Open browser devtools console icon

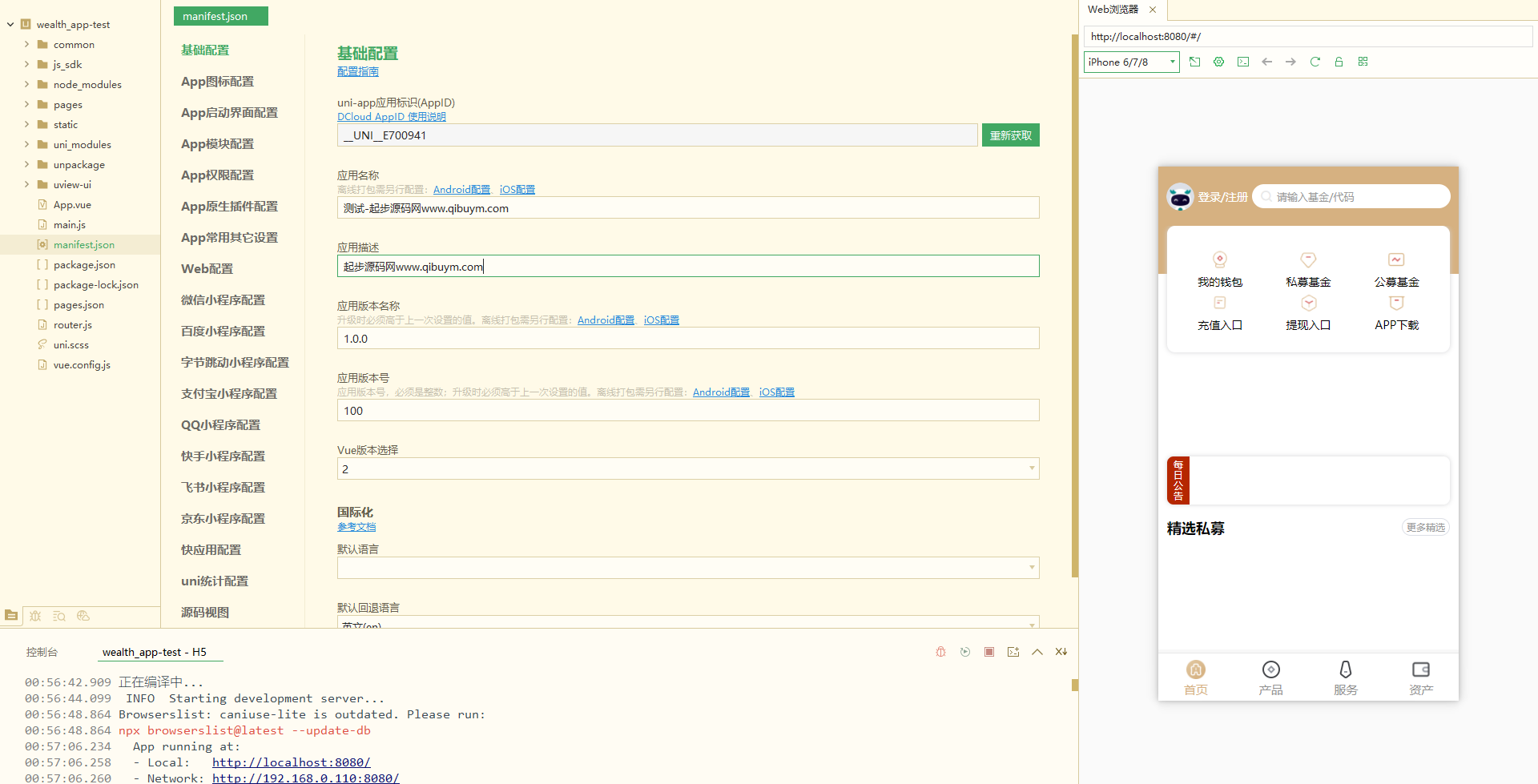click(x=1242, y=62)
